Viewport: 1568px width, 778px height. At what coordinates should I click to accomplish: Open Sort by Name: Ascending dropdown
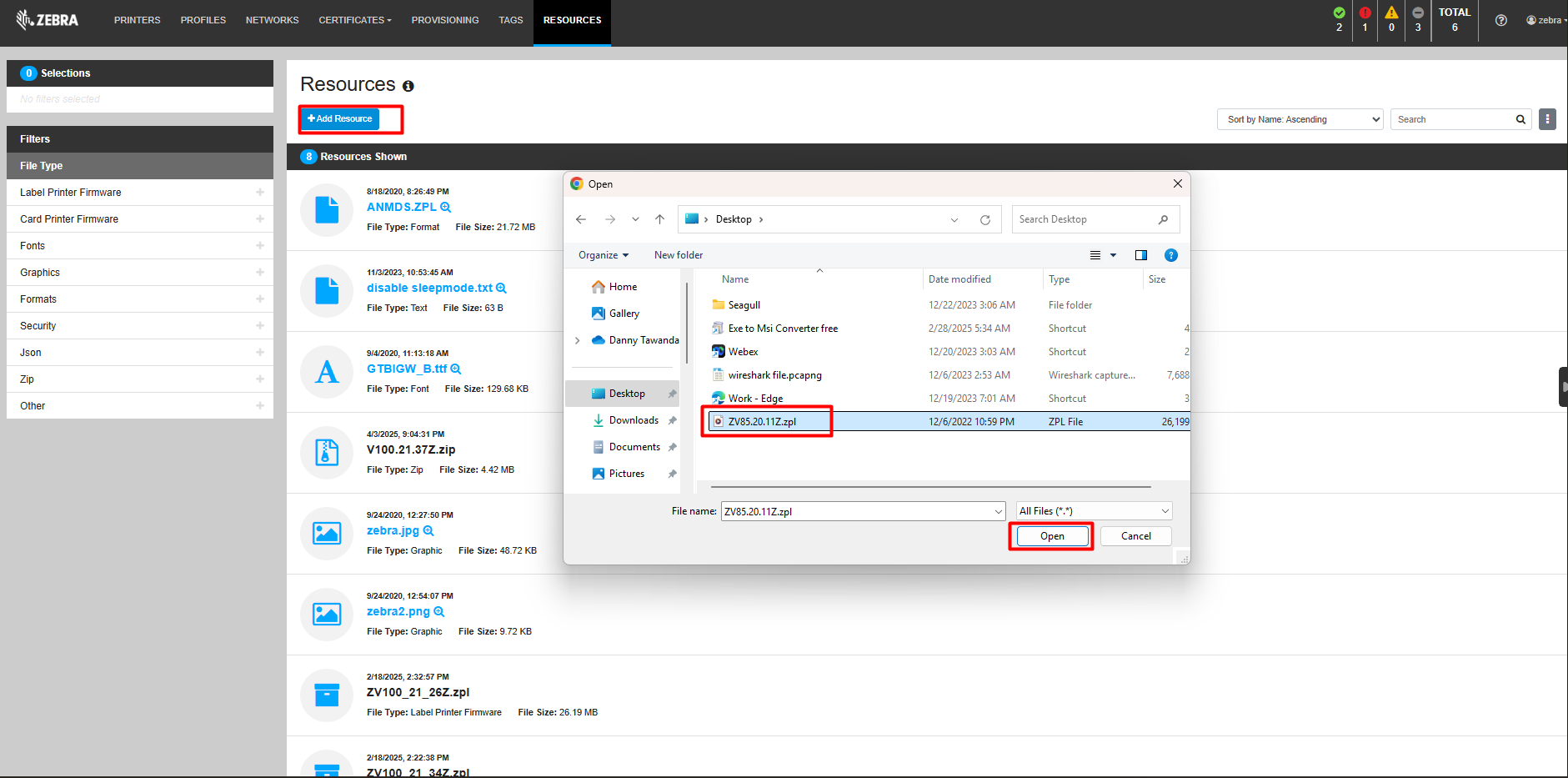coord(1300,119)
